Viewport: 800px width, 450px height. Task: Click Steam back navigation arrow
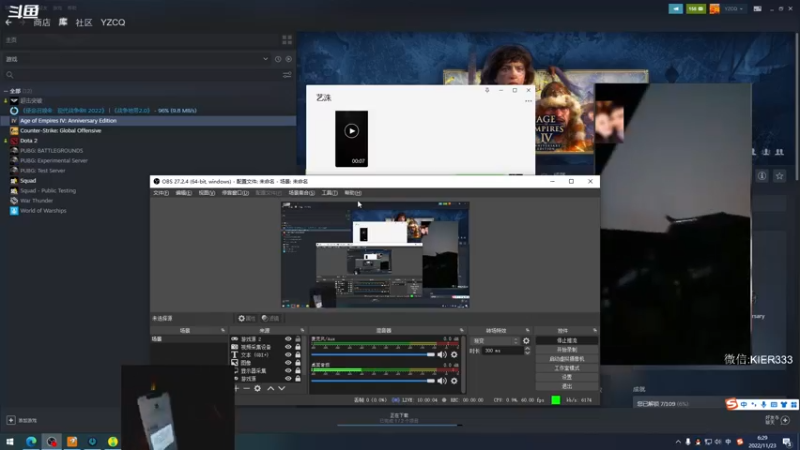pyautogui.click(x=9, y=22)
